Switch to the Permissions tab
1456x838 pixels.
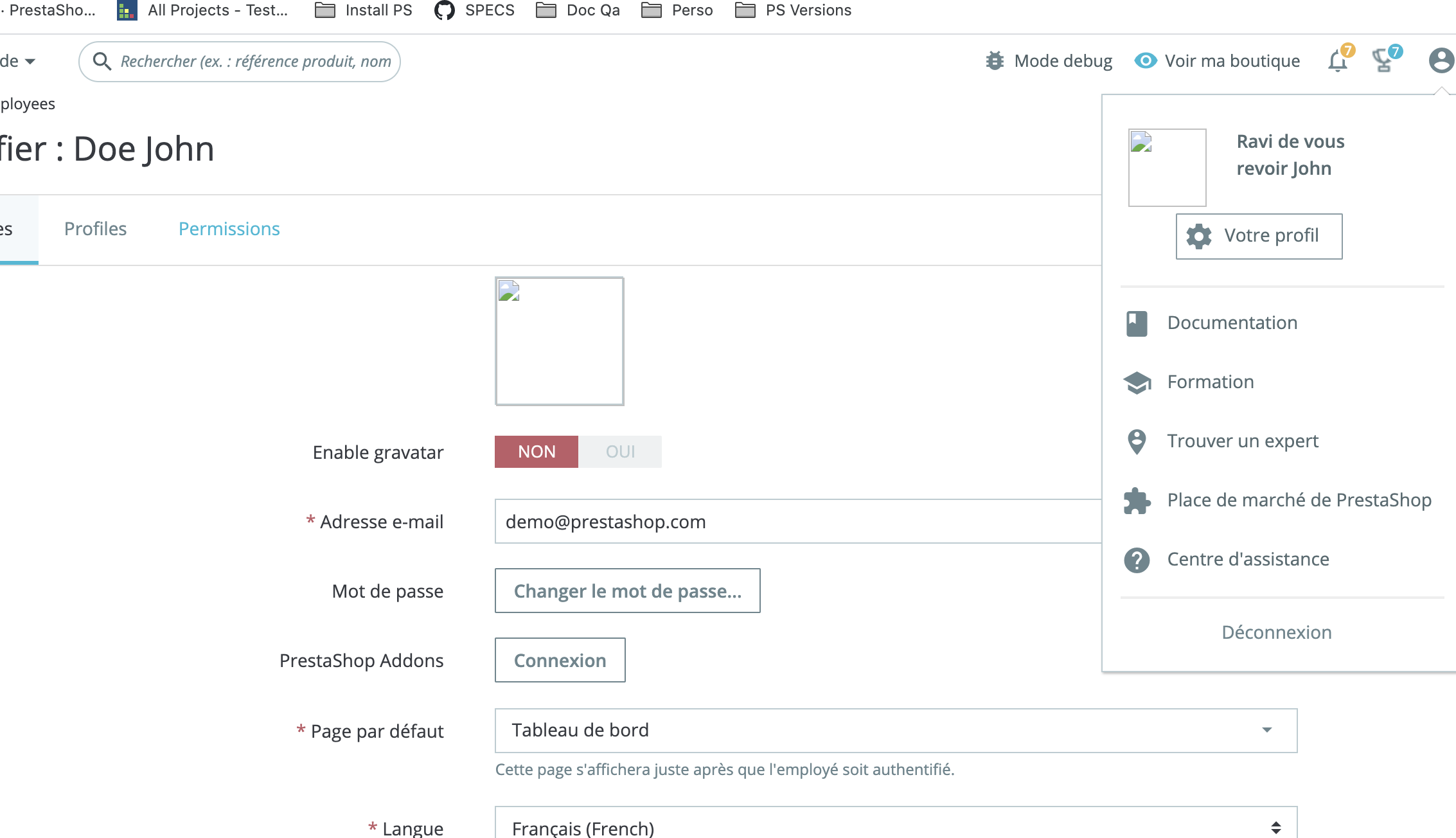coord(229,229)
